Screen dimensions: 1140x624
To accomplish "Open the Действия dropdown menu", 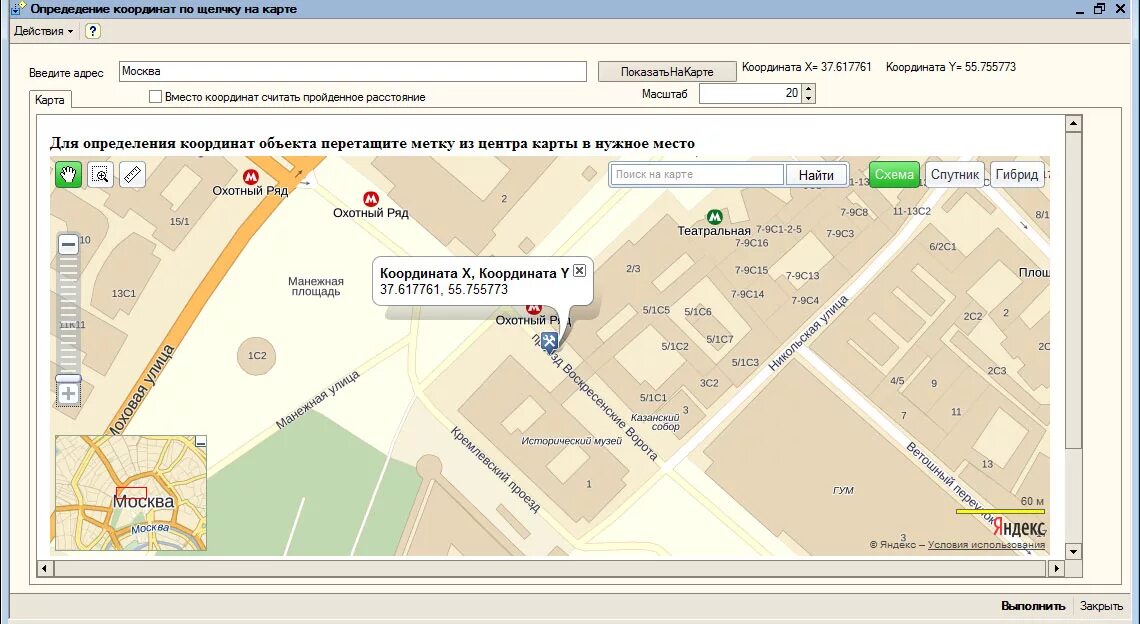I will (44, 31).
